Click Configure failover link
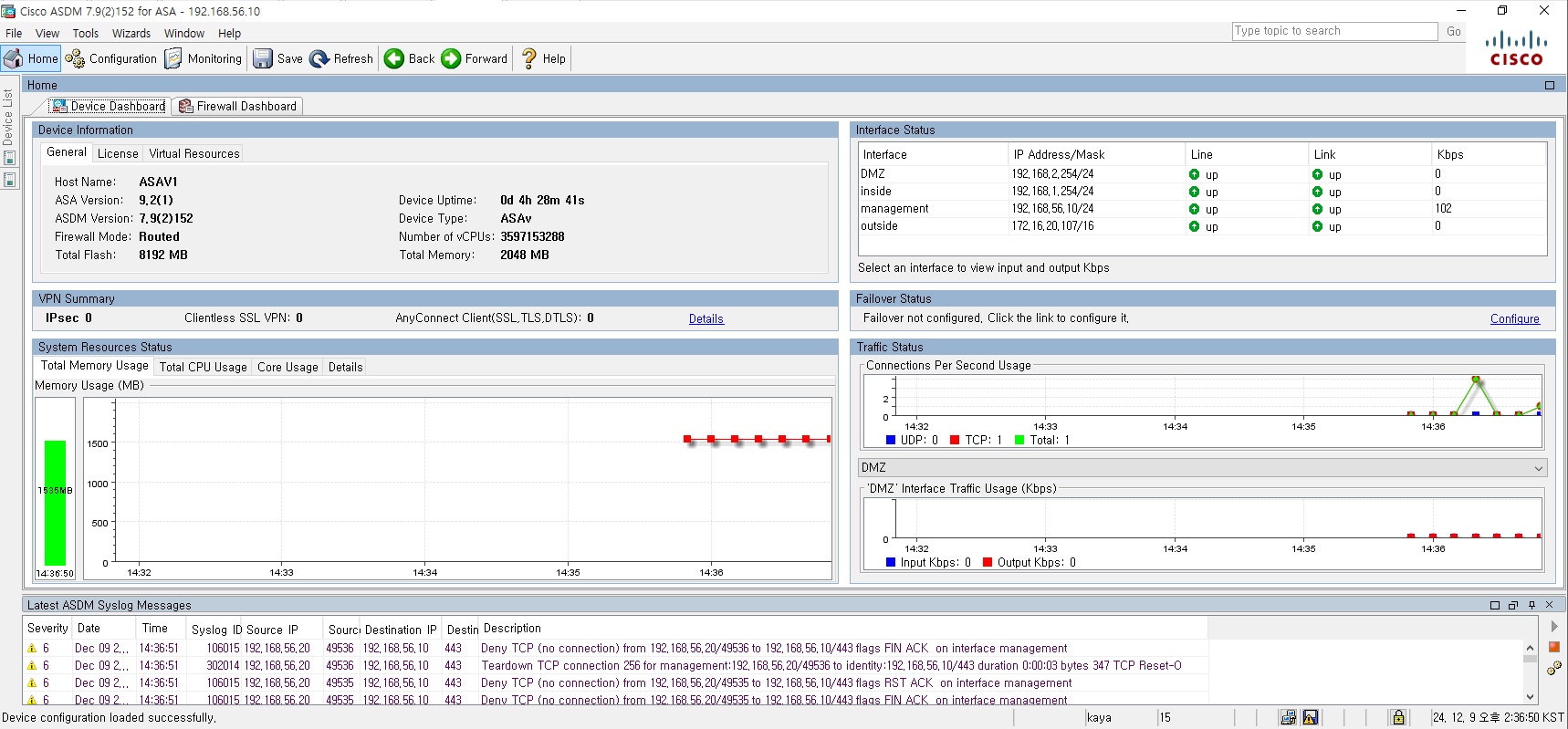This screenshot has width=1568, height=729. click(1514, 318)
